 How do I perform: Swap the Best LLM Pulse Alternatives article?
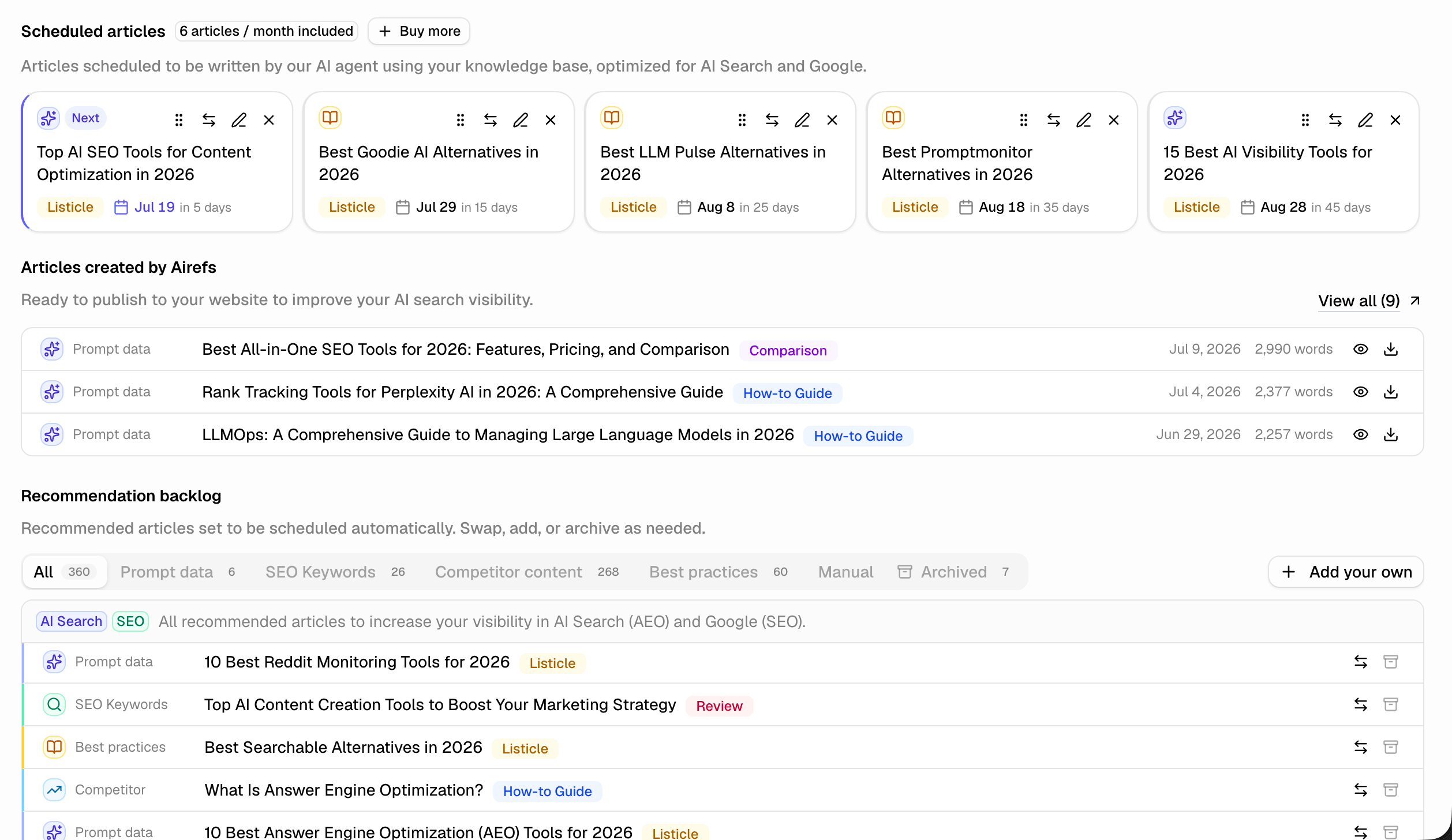point(772,120)
